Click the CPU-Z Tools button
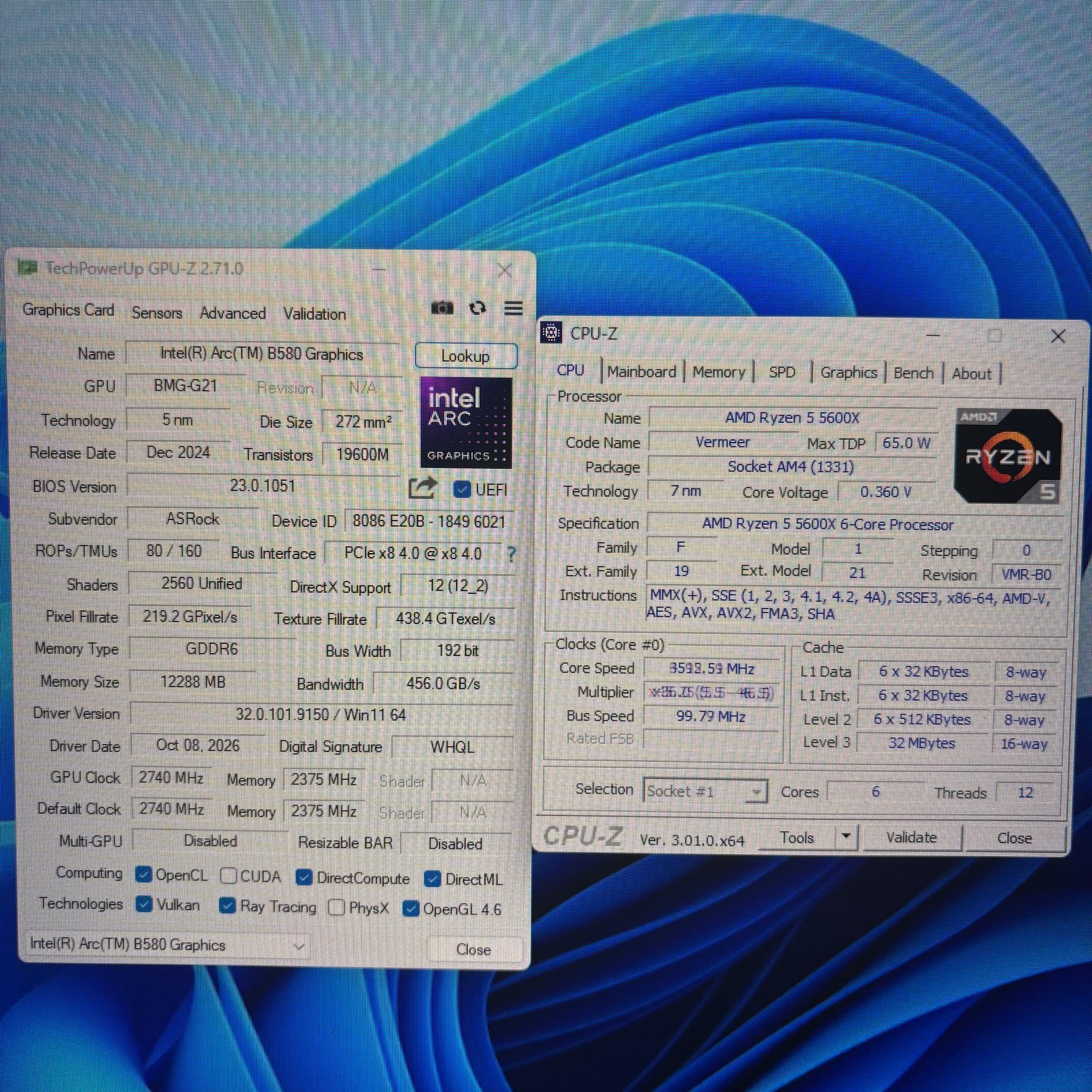The height and width of the screenshot is (1092, 1092). coord(797,837)
